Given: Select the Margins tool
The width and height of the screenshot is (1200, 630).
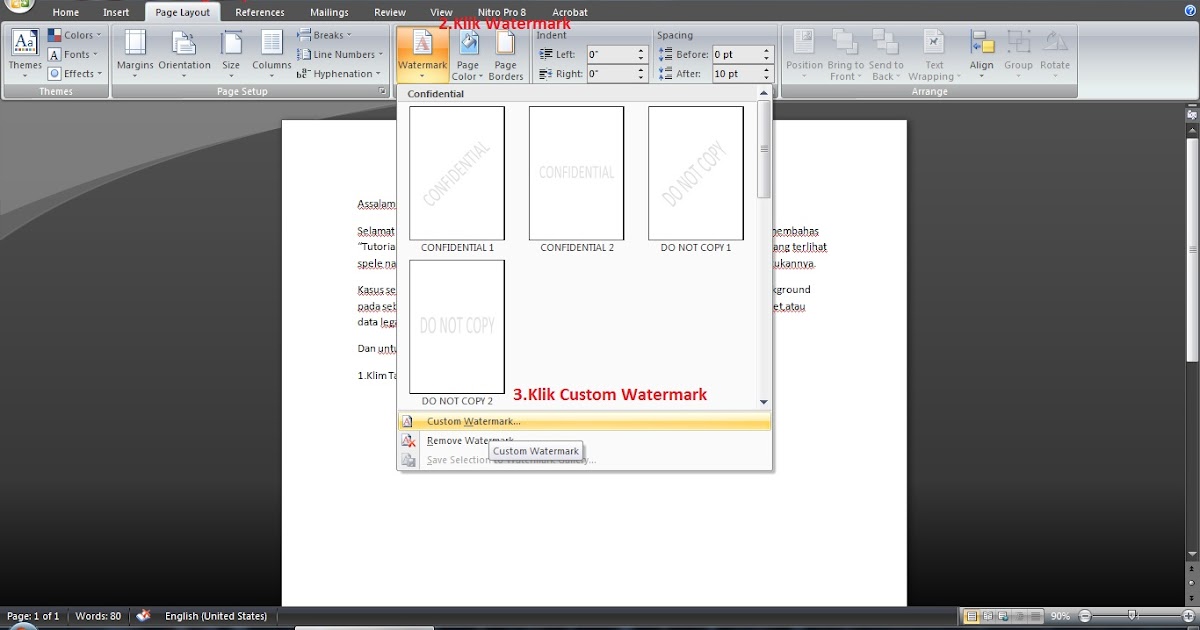Looking at the screenshot, I should [135, 52].
